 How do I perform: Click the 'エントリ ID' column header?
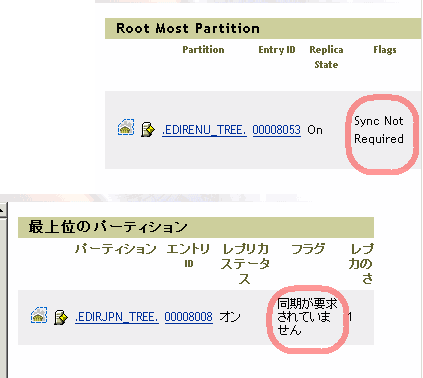(188, 255)
